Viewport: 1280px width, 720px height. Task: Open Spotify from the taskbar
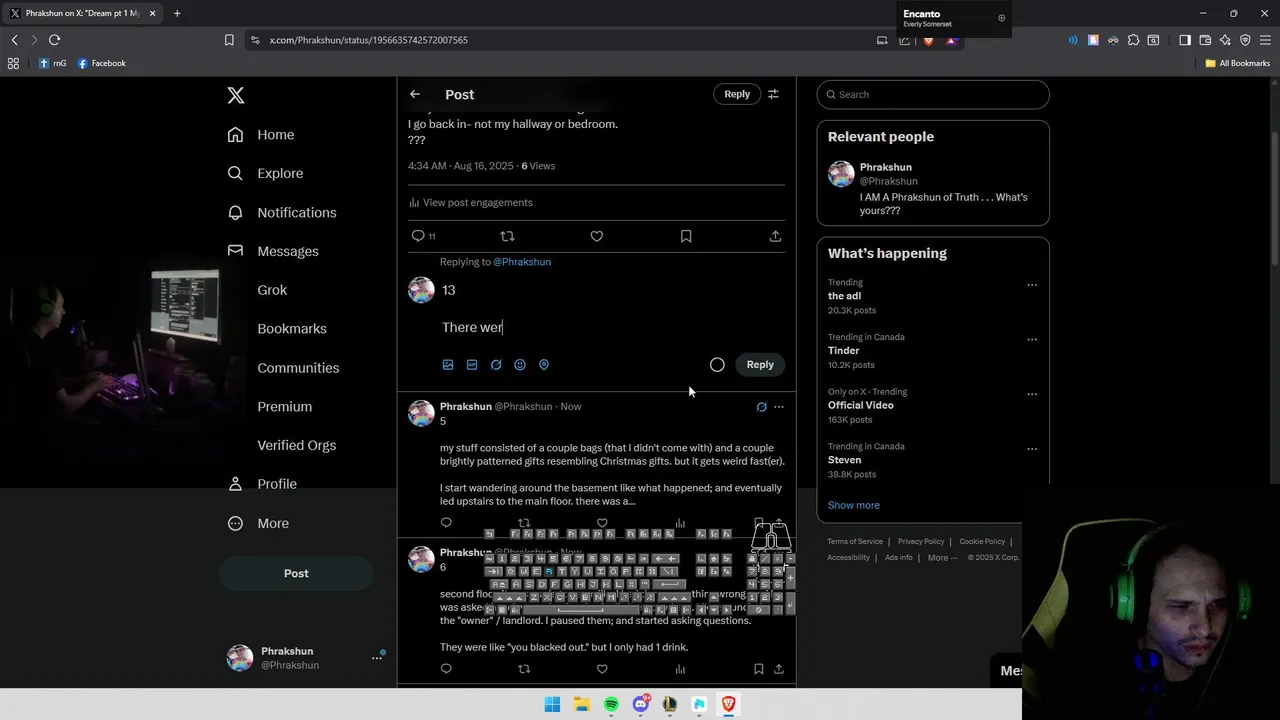pos(611,704)
